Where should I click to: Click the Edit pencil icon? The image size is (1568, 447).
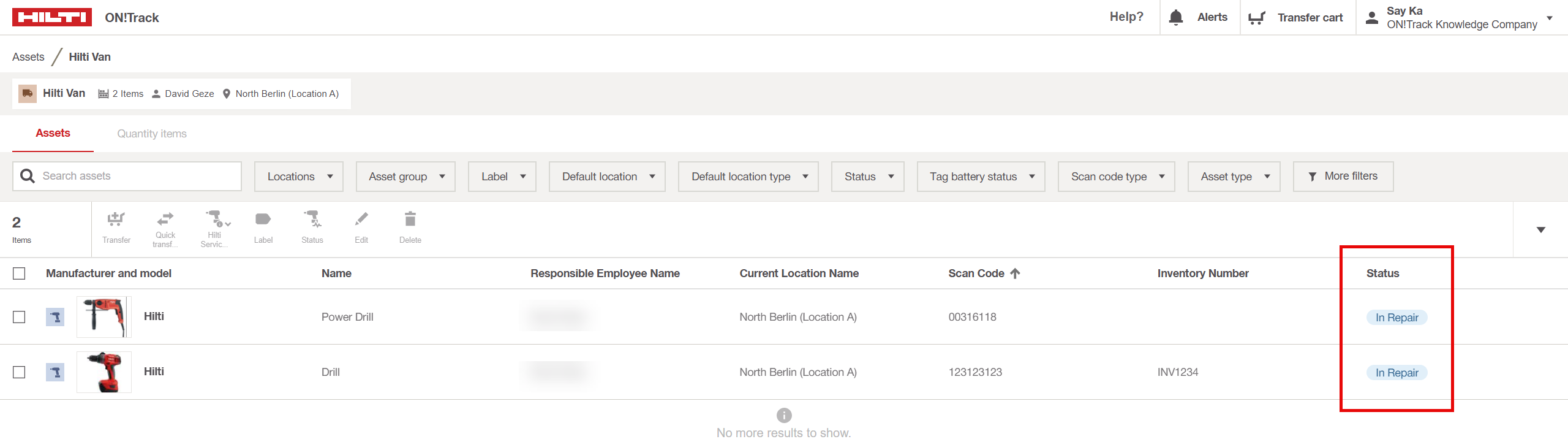361,220
